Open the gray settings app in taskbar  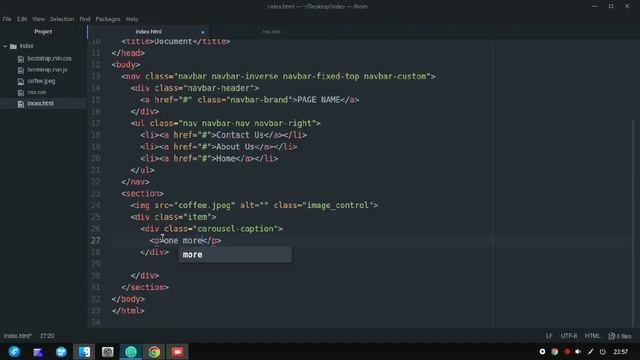(108, 352)
